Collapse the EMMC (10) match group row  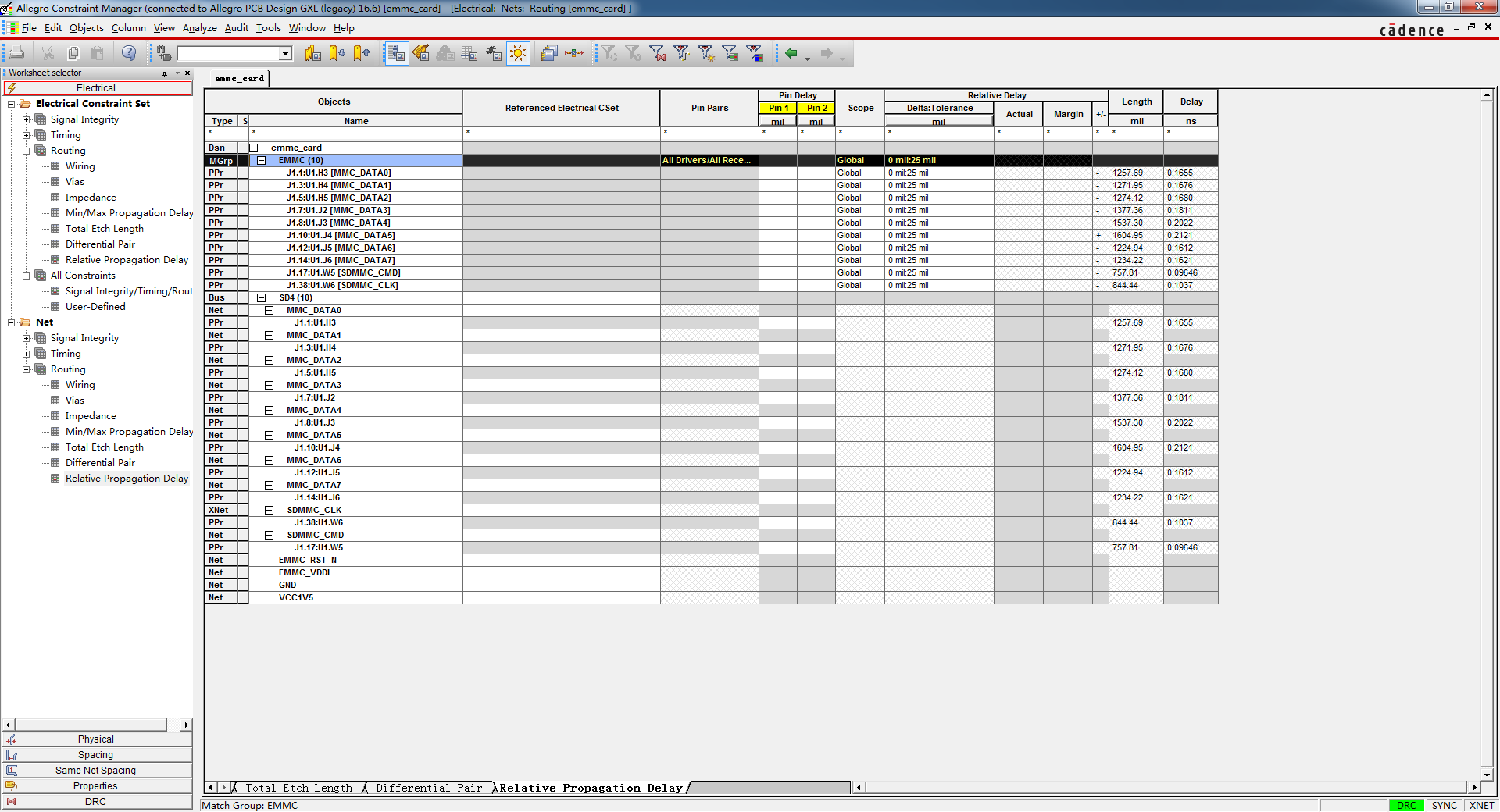[262, 160]
